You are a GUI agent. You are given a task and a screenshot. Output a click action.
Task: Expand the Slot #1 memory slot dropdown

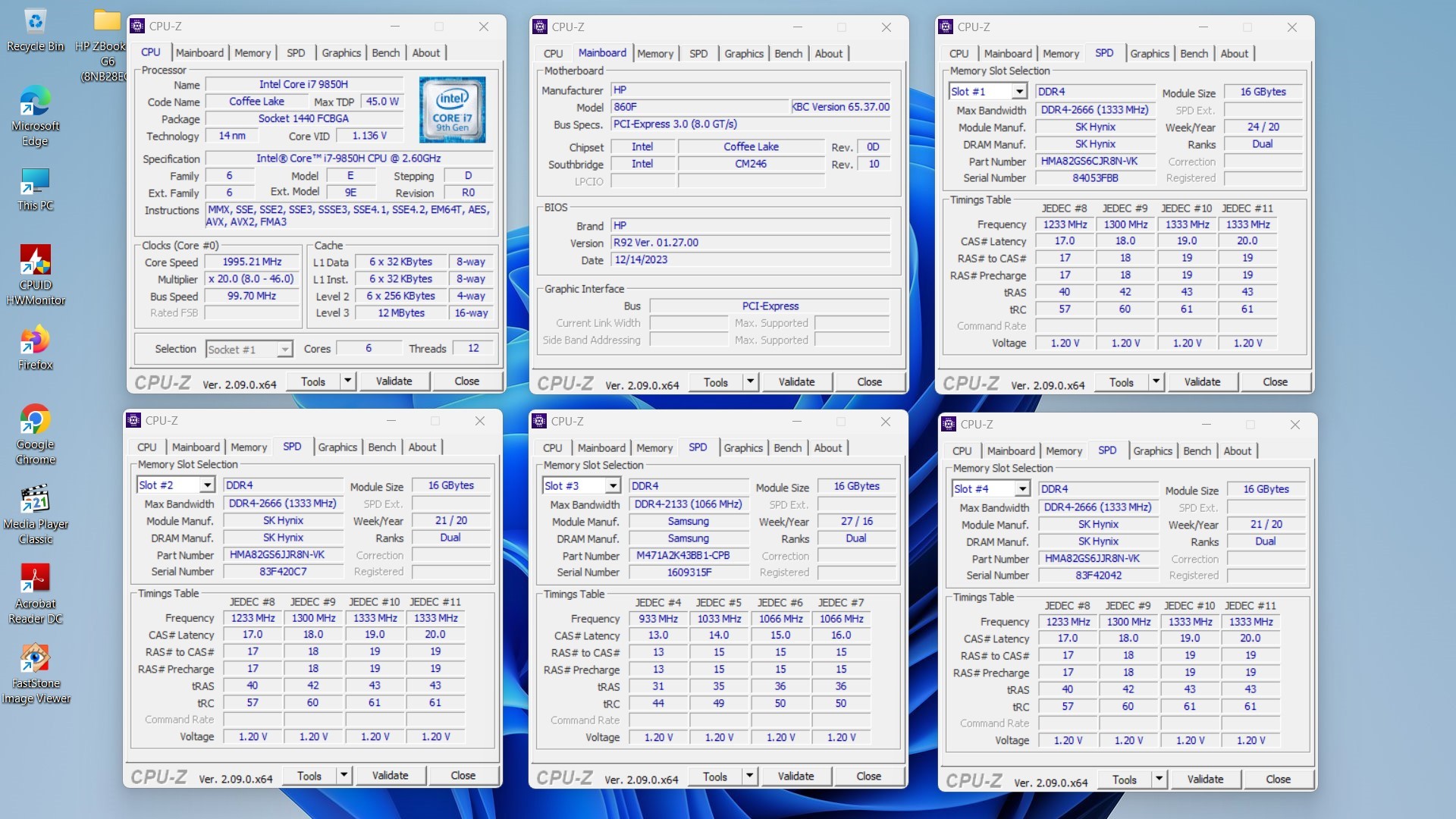pyautogui.click(x=1019, y=92)
